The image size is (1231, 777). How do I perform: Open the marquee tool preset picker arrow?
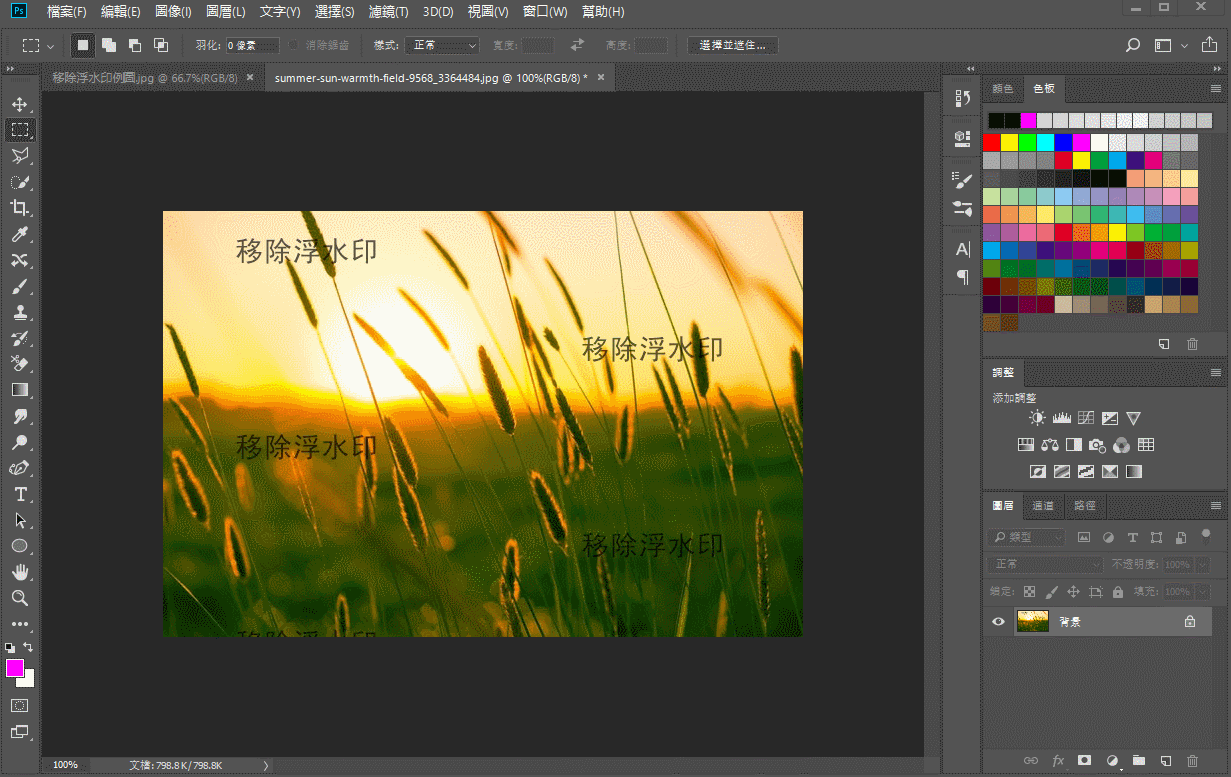(x=50, y=46)
